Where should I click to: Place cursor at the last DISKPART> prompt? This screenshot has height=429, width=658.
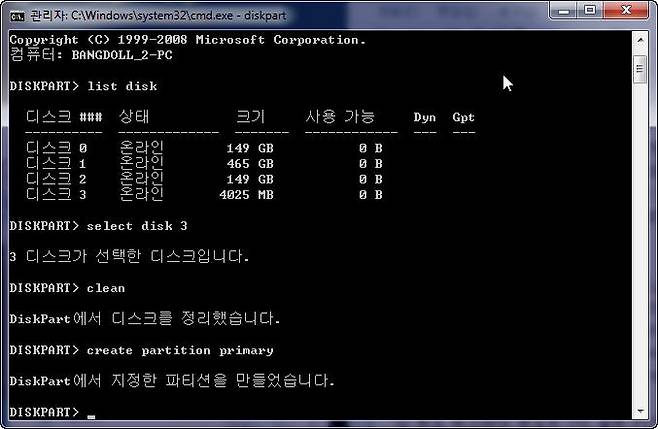[x=90, y=412]
